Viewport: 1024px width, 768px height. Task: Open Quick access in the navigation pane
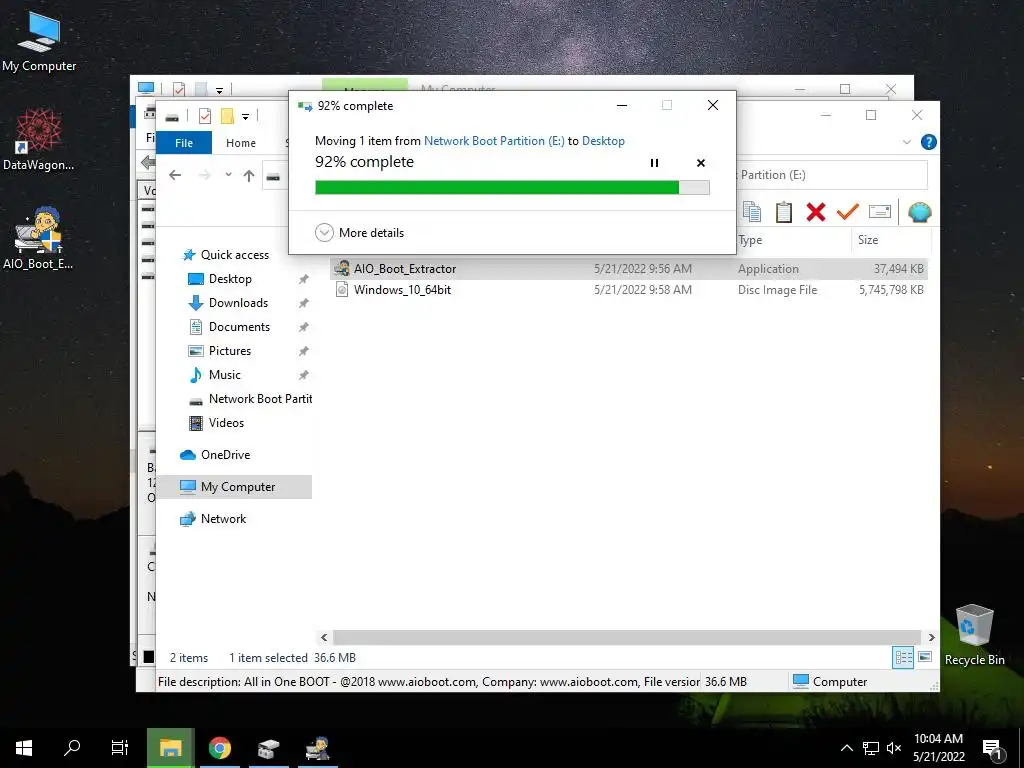pos(234,255)
